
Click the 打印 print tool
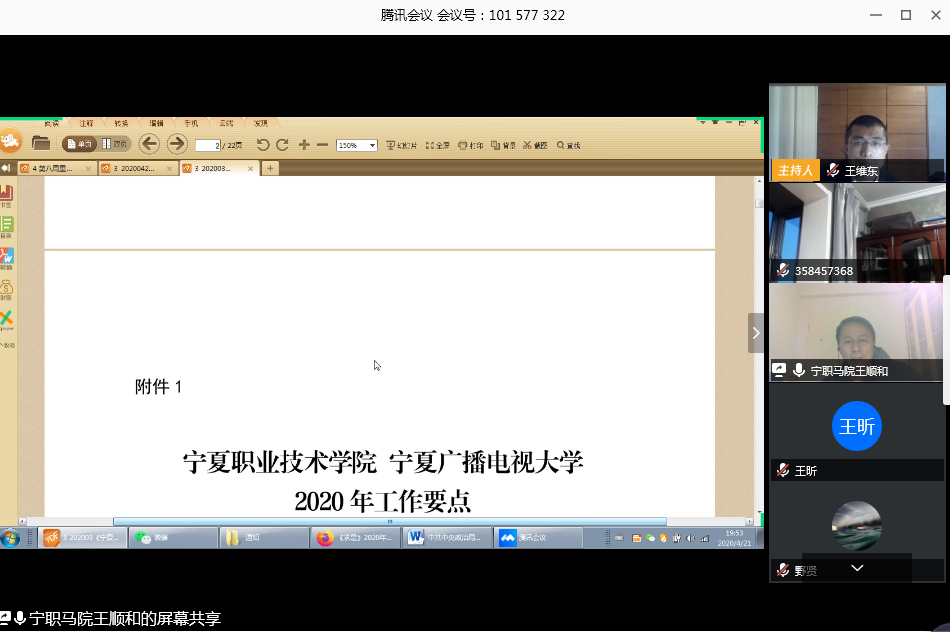pos(471,145)
